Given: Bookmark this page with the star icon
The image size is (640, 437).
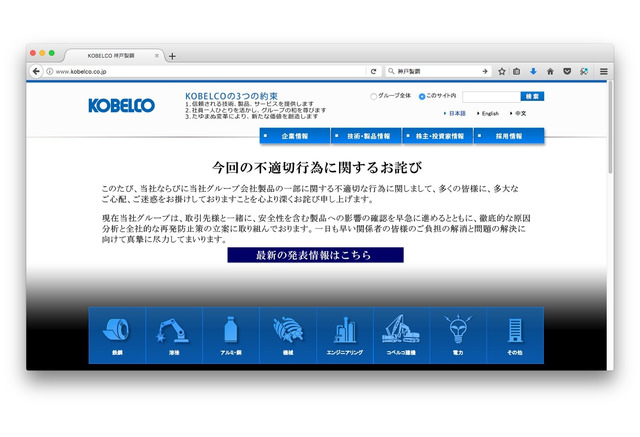Looking at the screenshot, I should [502, 71].
